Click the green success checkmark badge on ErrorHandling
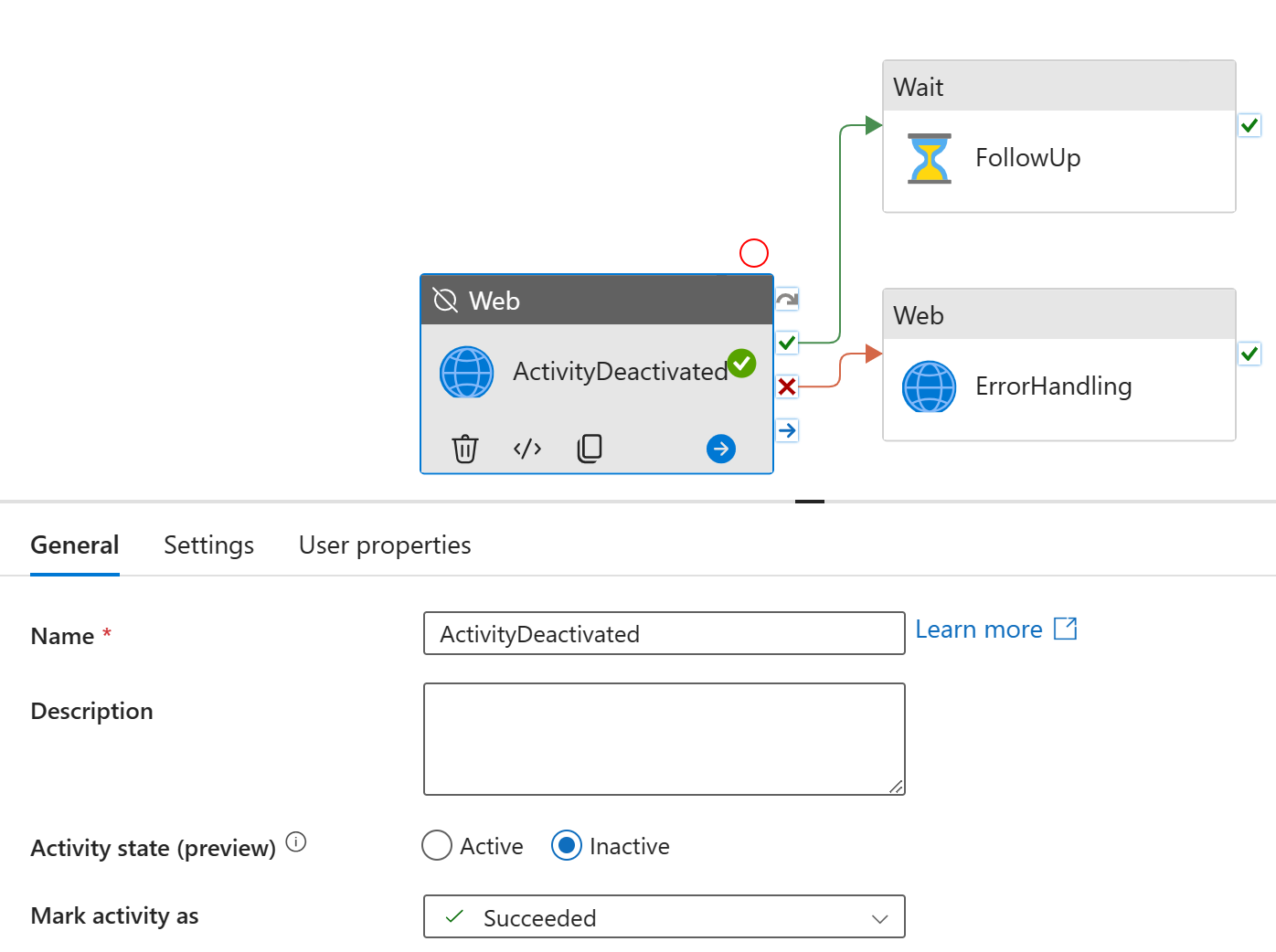The height and width of the screenshot is (952, 1276). click(x=1249, y=354)
